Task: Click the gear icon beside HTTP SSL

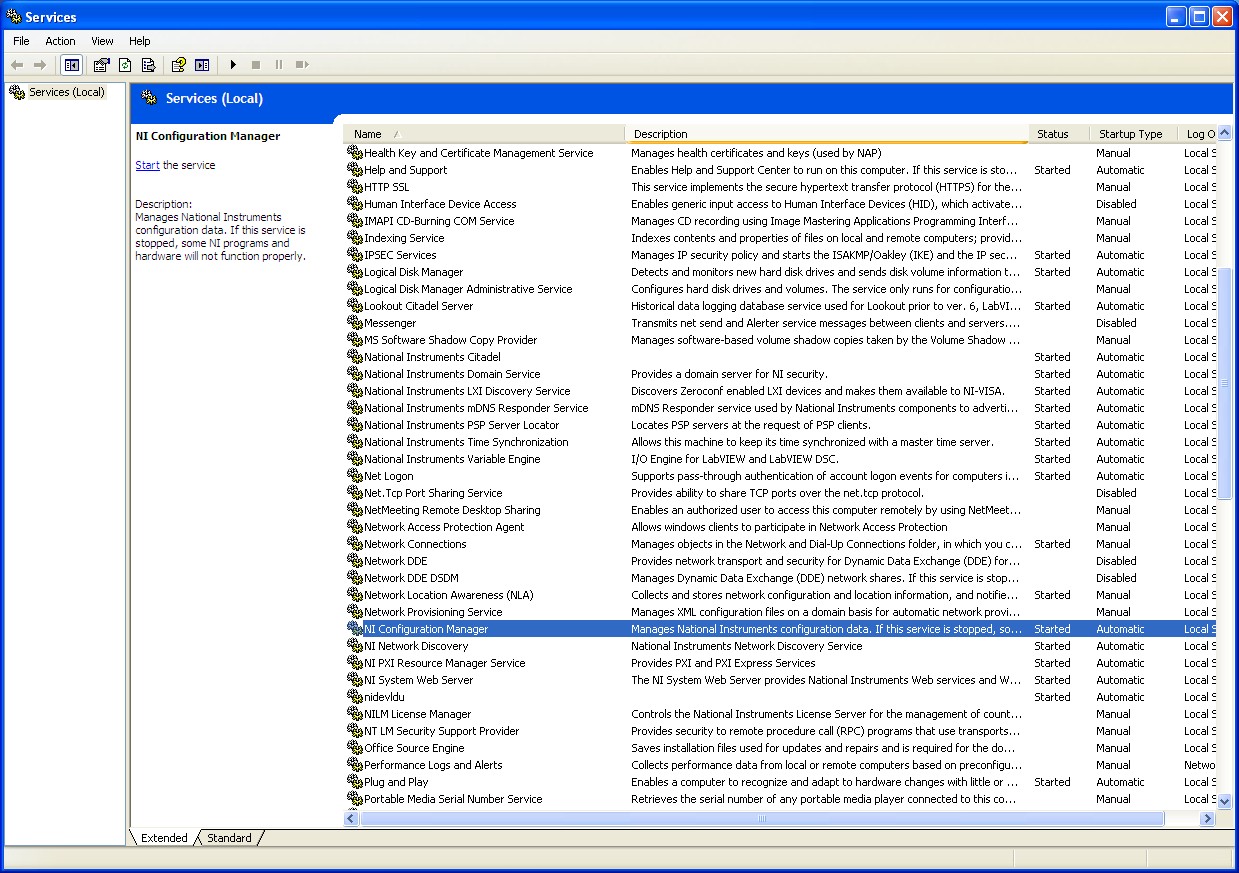Action: pyautogui.click(x=354, y=187)
